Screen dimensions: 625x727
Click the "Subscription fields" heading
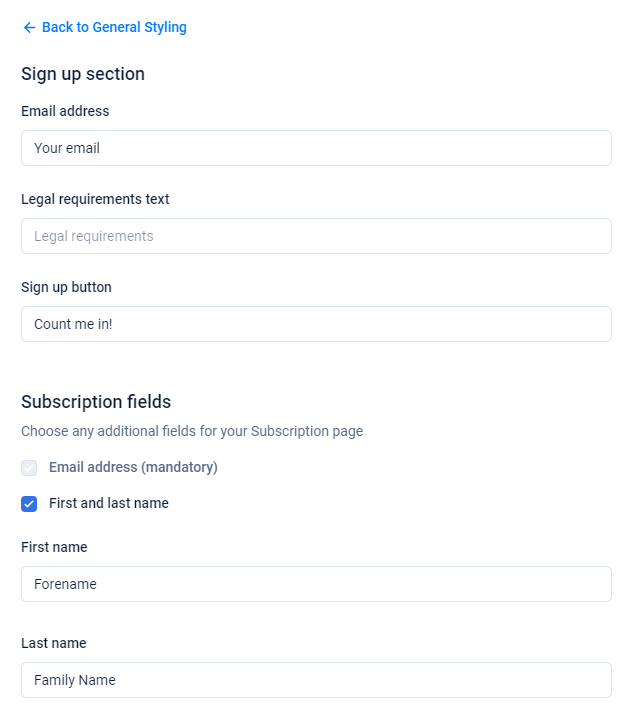click(96, 402)
